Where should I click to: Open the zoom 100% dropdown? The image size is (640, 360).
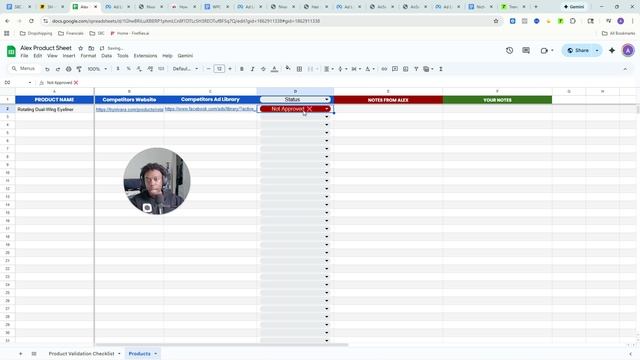(97, 69)
